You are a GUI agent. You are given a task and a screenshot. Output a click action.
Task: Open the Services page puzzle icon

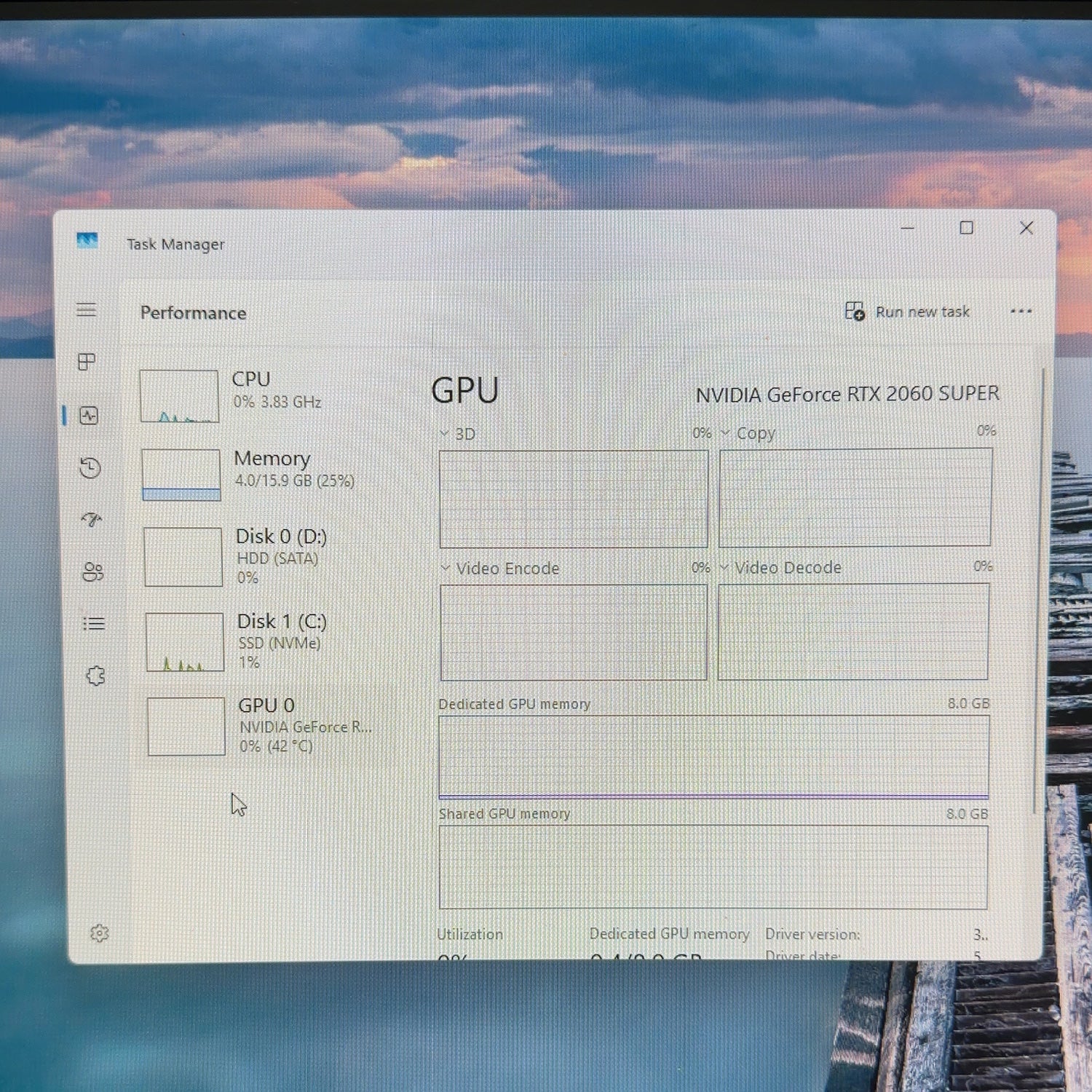click(95, 676)
